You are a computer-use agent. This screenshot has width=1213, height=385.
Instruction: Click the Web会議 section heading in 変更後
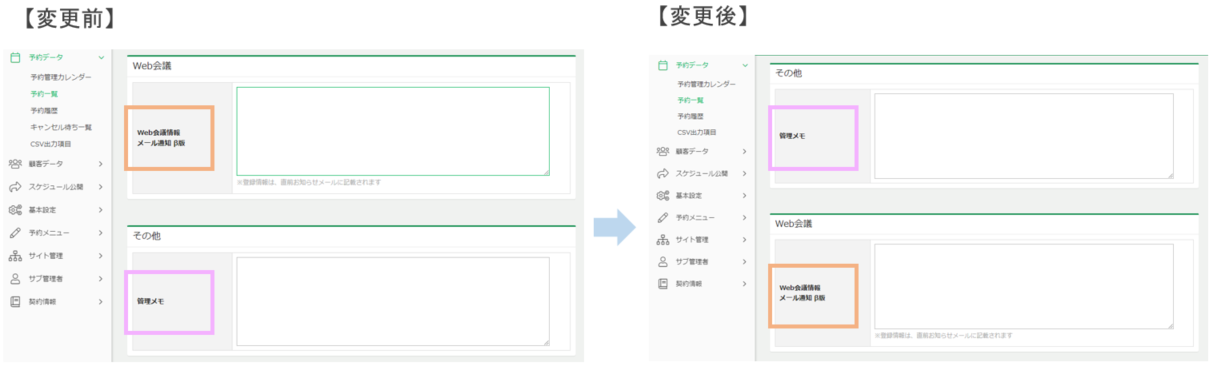coord(794,224)
